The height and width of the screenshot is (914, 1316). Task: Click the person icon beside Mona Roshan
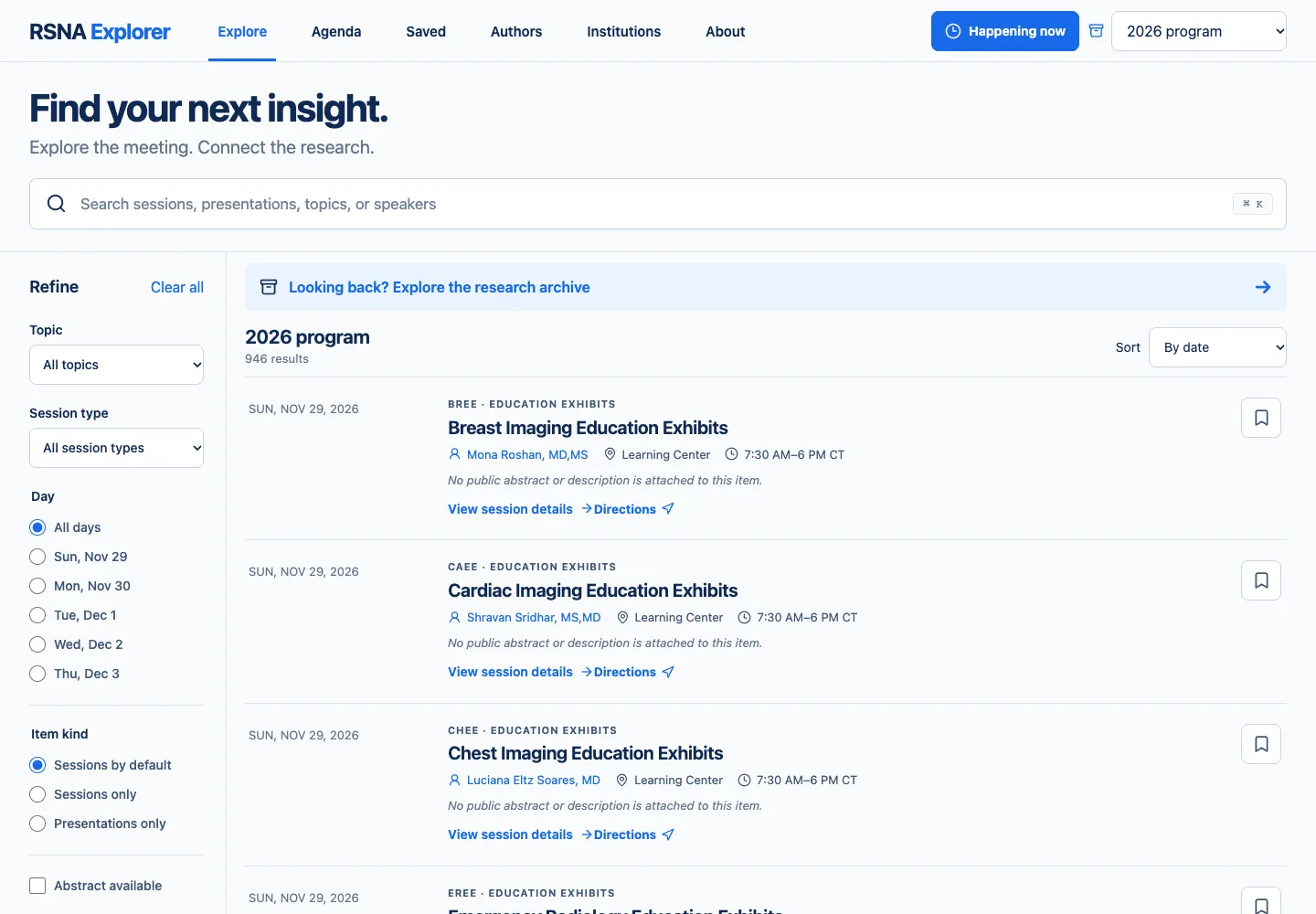[454, 454]
